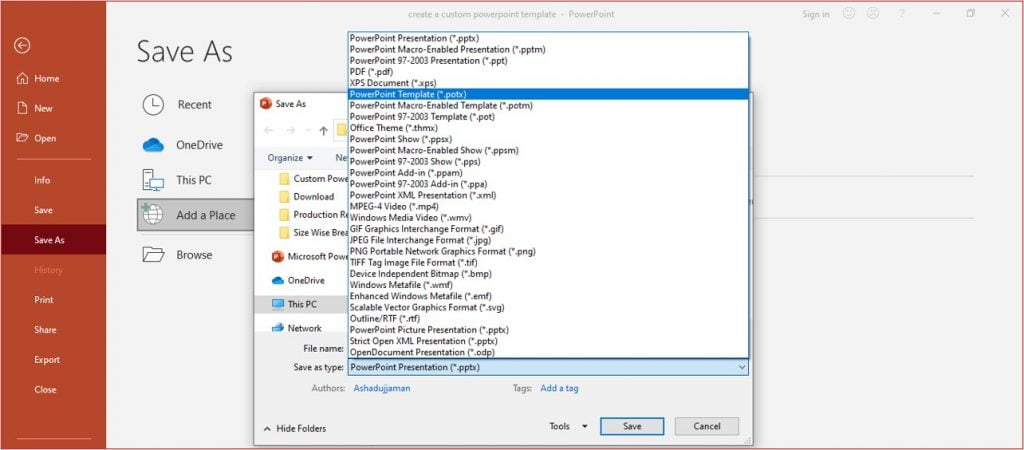1024x450 pixels.
Task: Open the Home page in the sidebar
Action: coord(38,78)
